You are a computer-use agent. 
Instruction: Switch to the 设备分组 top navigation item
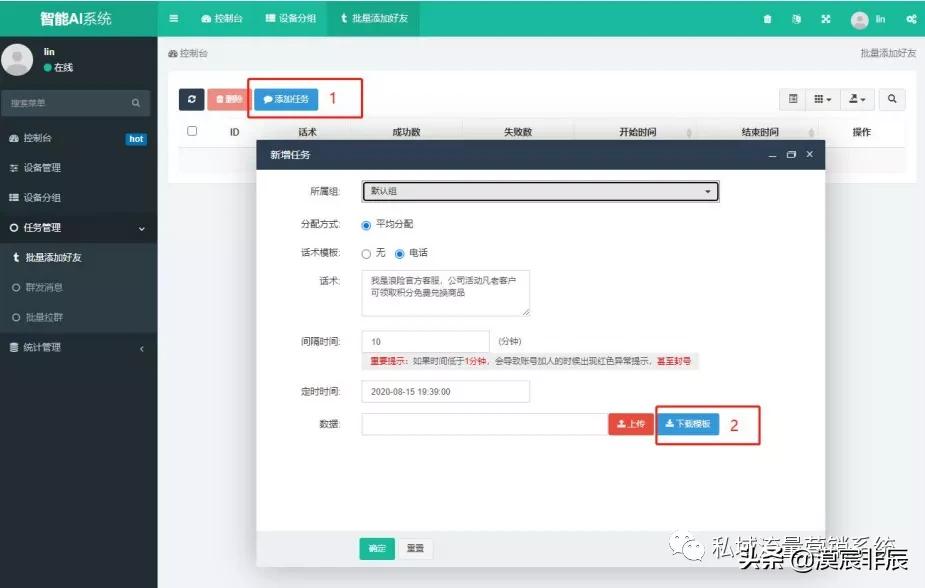pos(290,17)
